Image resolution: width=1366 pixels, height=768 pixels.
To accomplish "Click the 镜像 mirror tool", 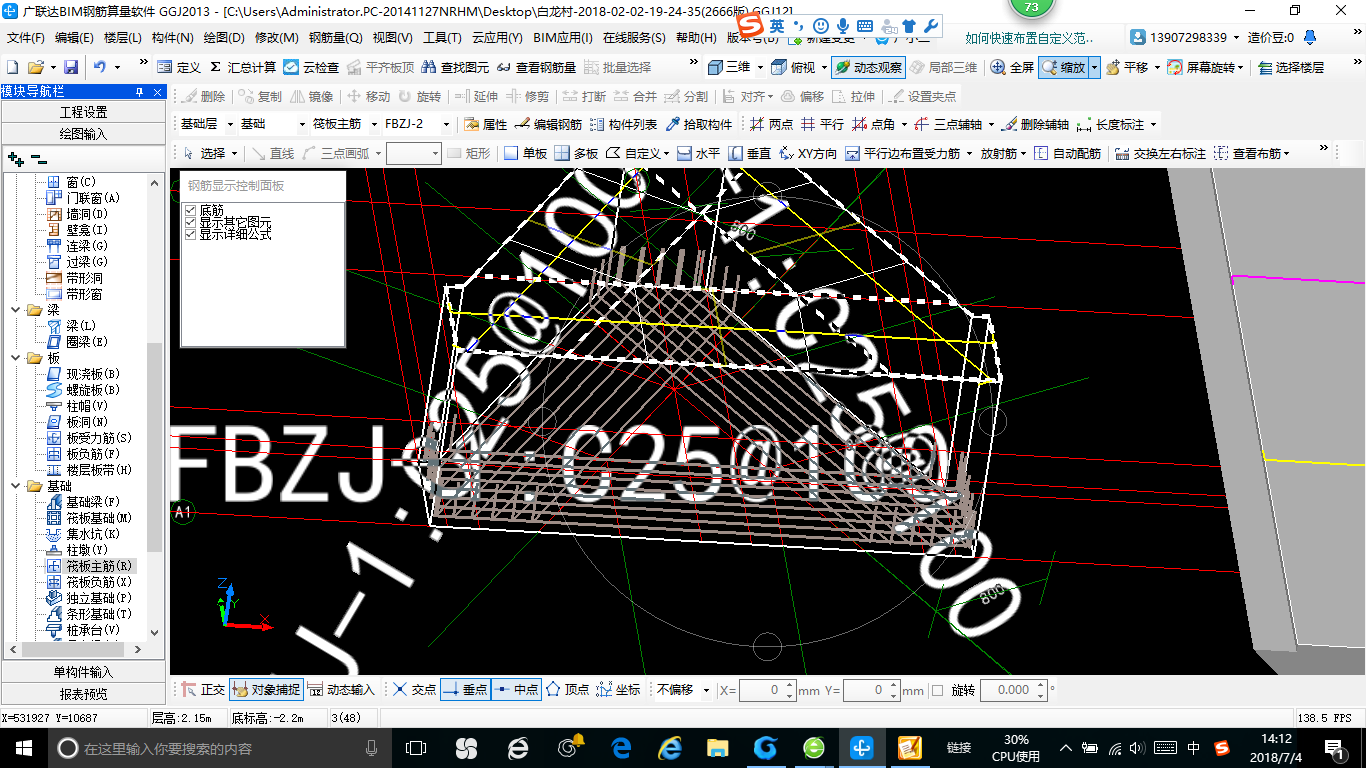I will tap(311, 97).
